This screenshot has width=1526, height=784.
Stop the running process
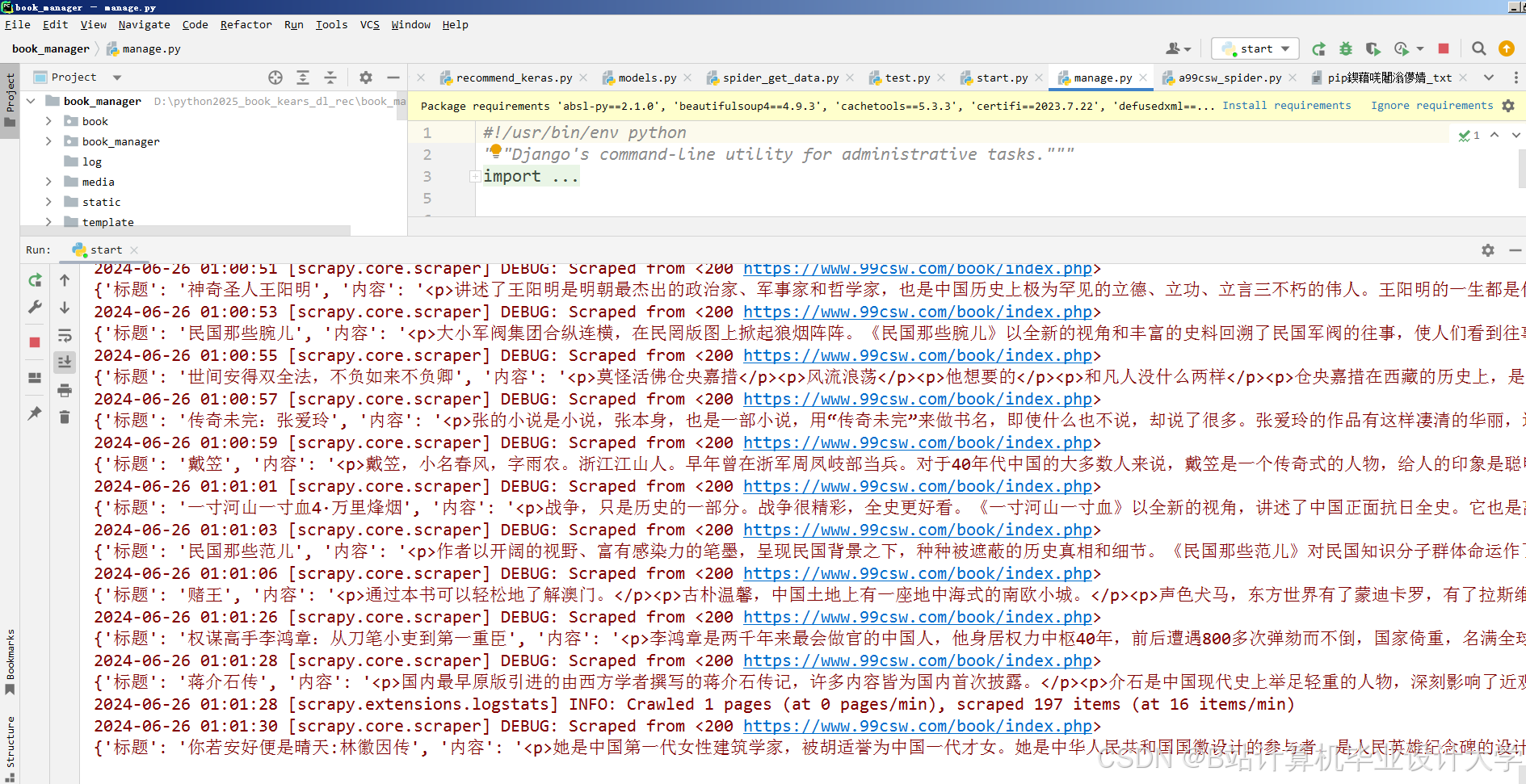click(1444, 48)
